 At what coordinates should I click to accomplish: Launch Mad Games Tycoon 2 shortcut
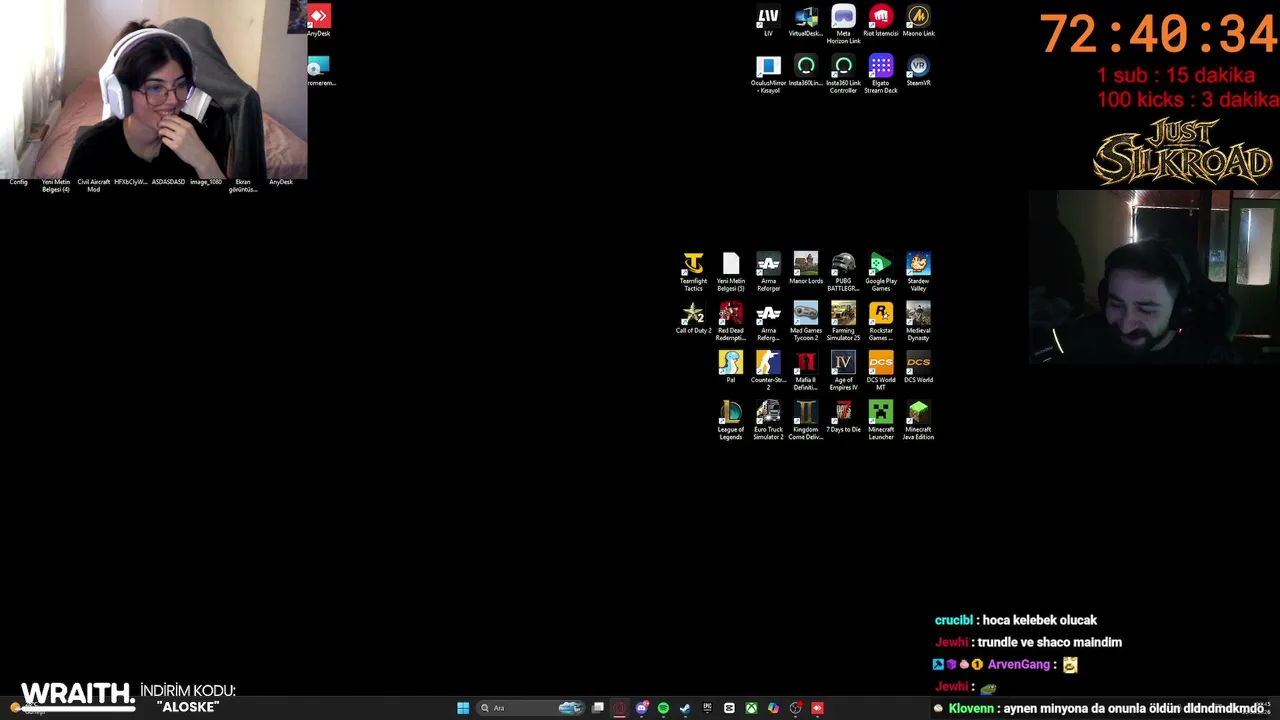click(806, 322)
